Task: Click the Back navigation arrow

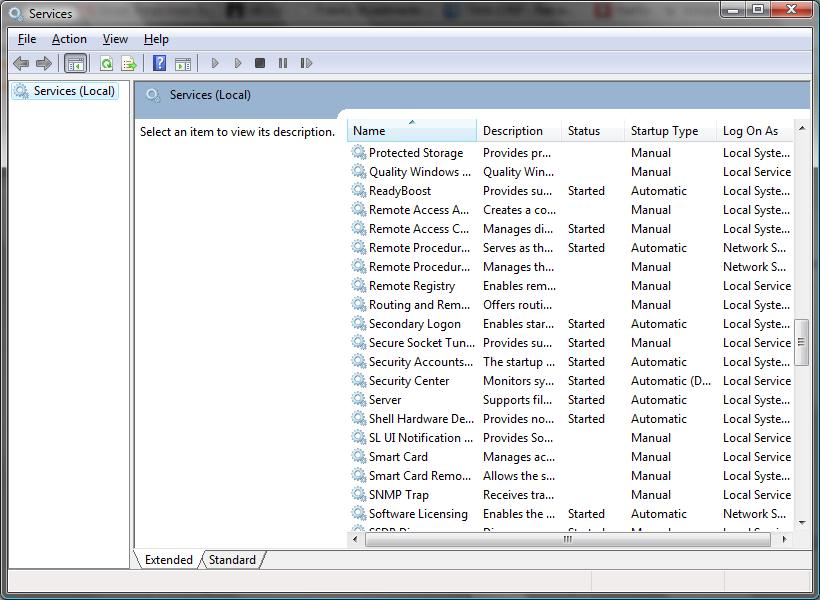Action: (x=21, y=62)
